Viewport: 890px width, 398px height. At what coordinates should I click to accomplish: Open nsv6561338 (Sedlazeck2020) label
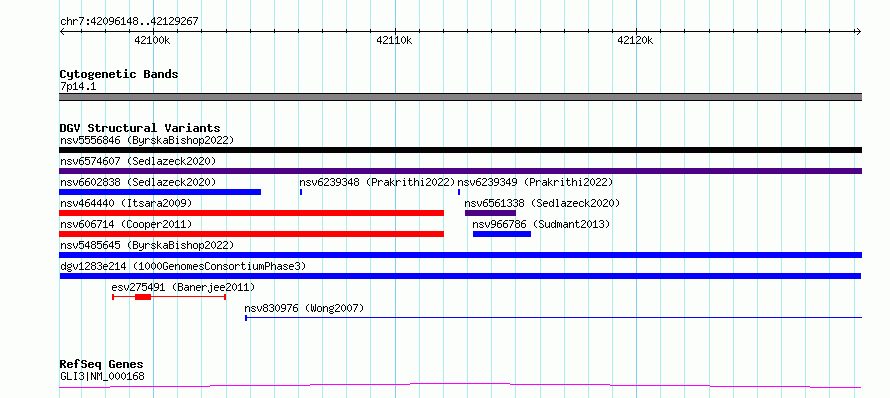(542, 203)
